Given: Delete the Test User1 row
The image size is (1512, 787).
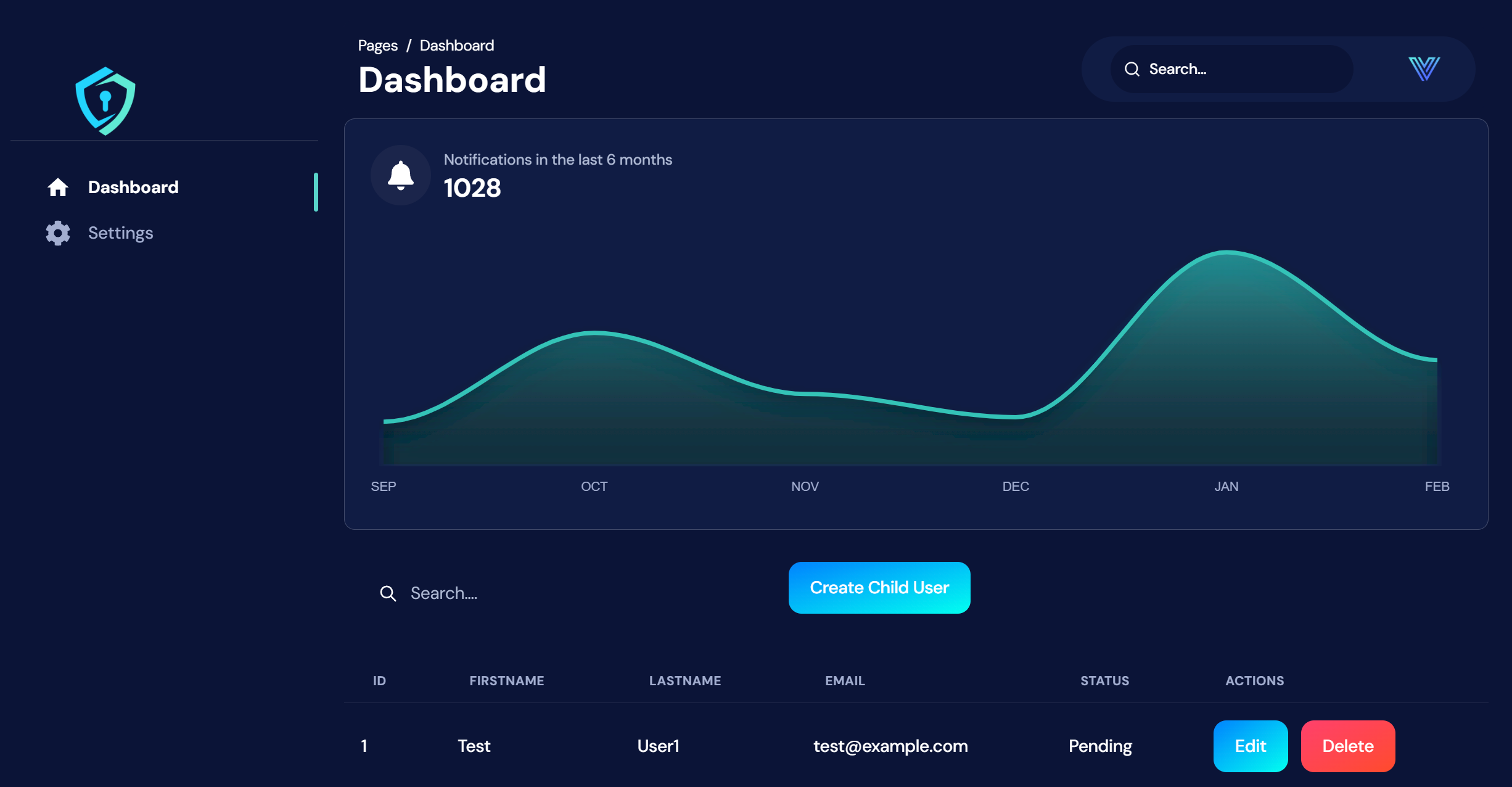Looking at the screenshot, I should (1347, 746).
